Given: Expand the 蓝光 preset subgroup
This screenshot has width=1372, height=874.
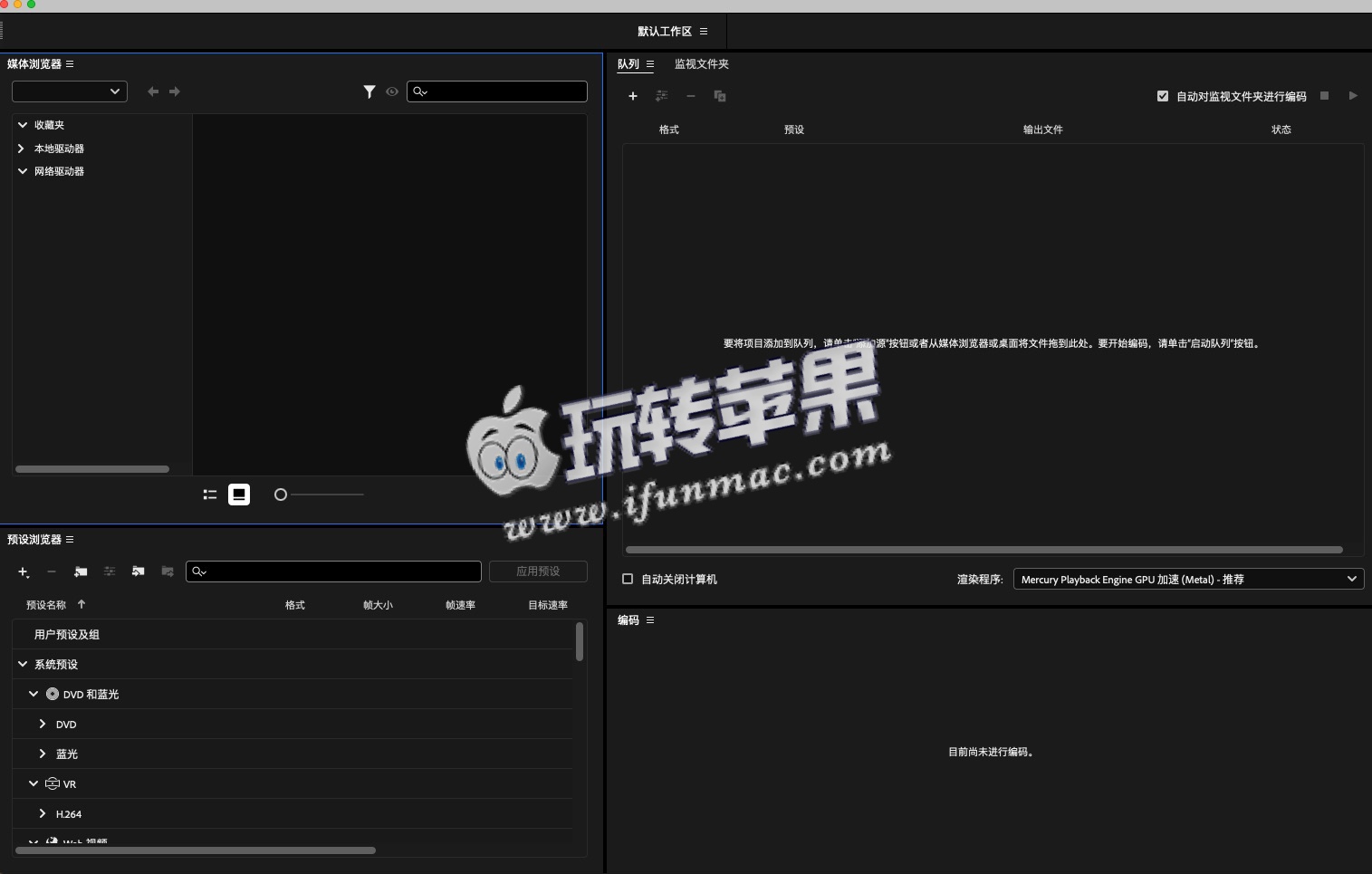Looking at the screenshot, I should click(x=43, y=754).
